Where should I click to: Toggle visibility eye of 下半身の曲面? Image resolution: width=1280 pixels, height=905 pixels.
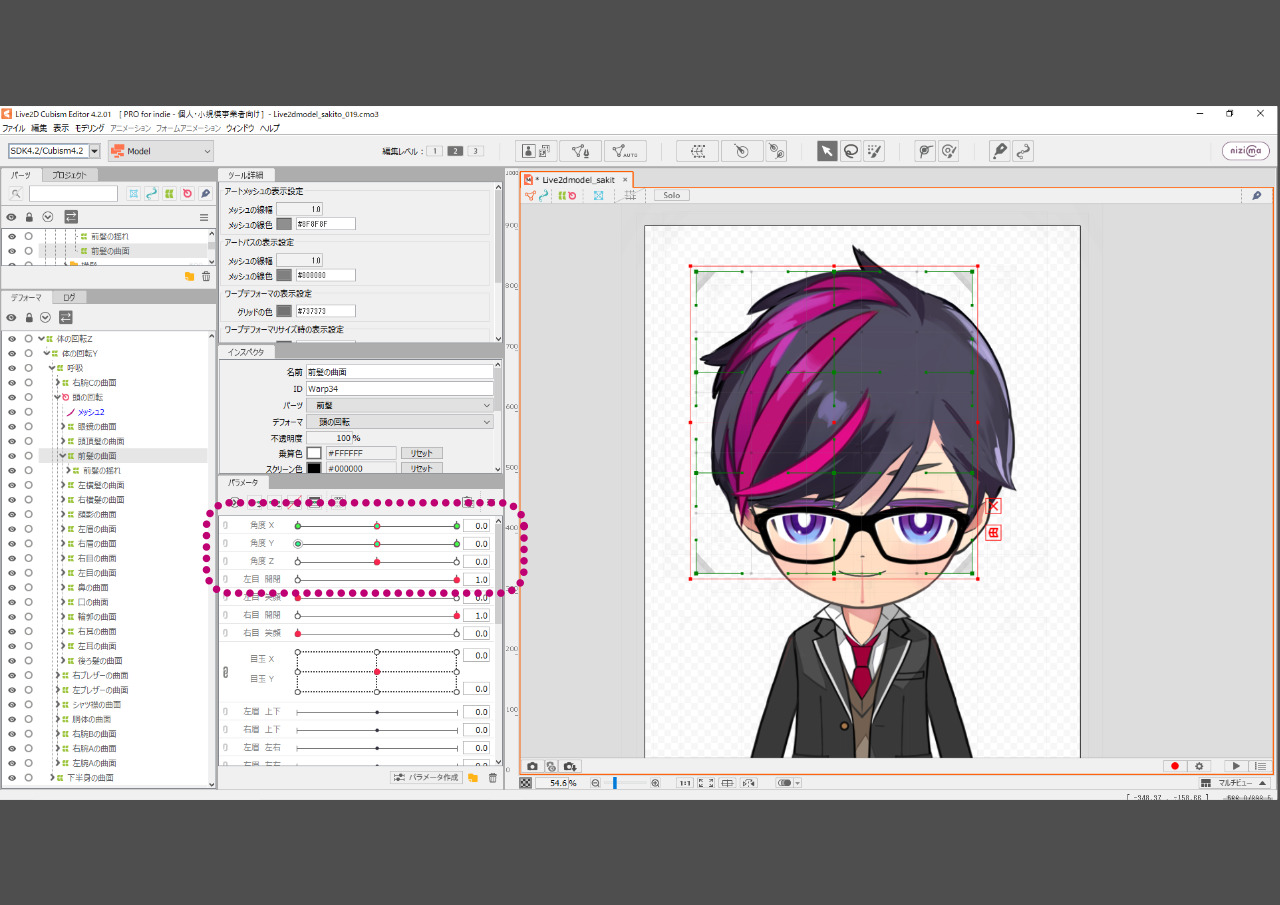pos(12,777)
